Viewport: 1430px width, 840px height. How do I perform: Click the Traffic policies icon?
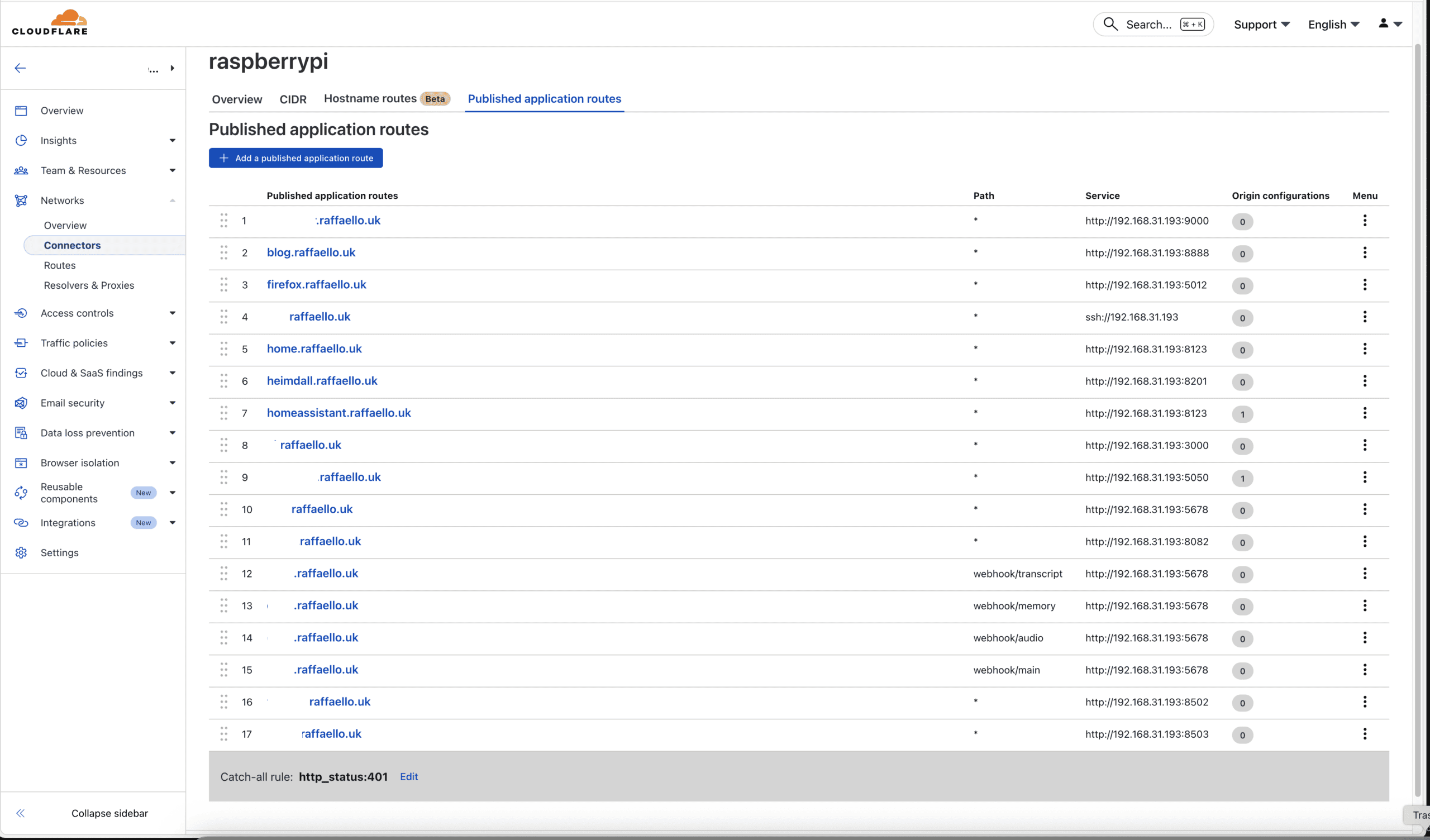tap(21, 343)
